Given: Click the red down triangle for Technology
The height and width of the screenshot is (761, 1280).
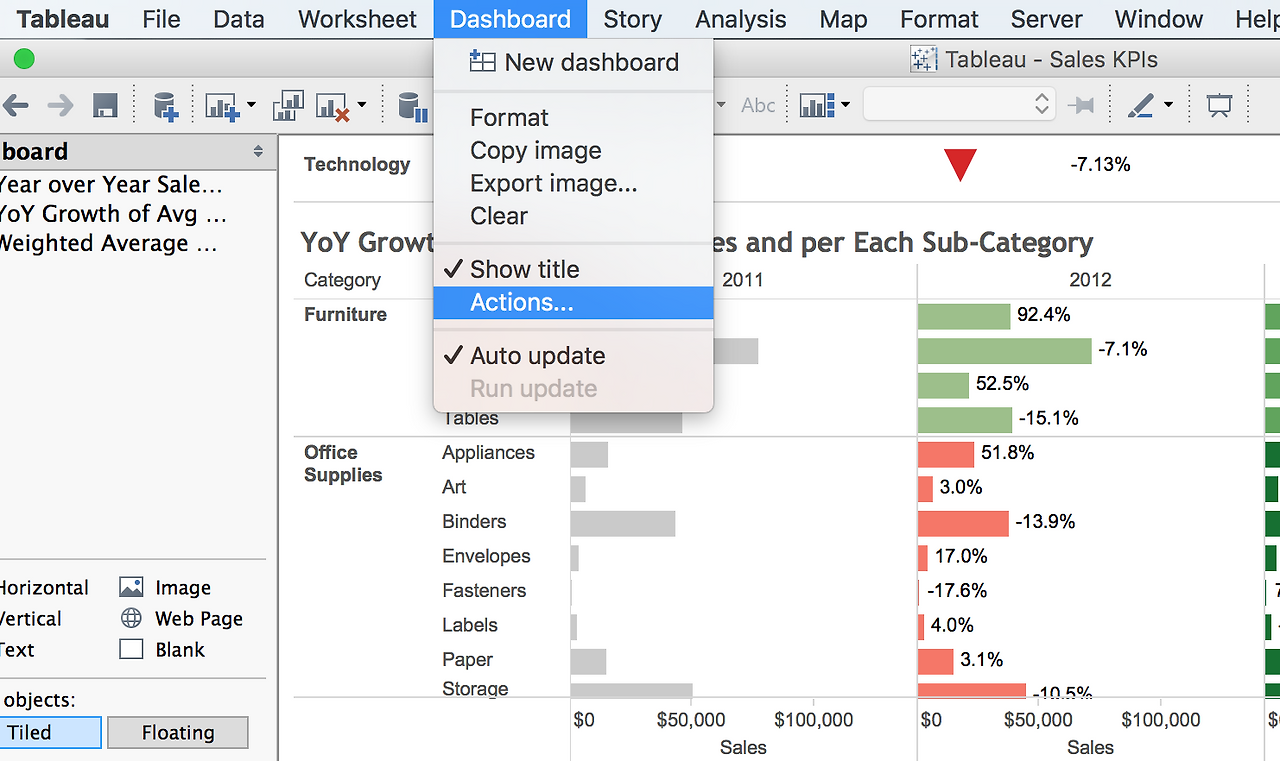Looking at the screenshot, I should coord(960,165).
